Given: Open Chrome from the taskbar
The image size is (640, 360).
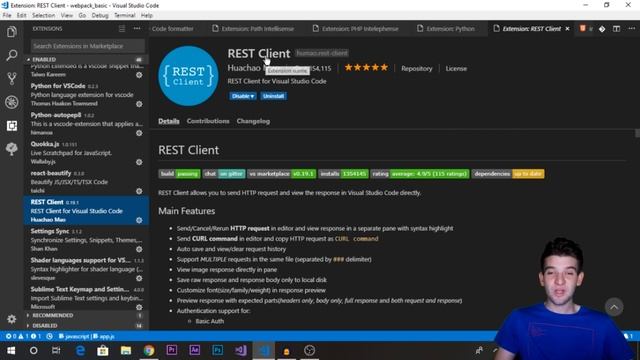Looking at the screenshot, I should coord(149,351).
